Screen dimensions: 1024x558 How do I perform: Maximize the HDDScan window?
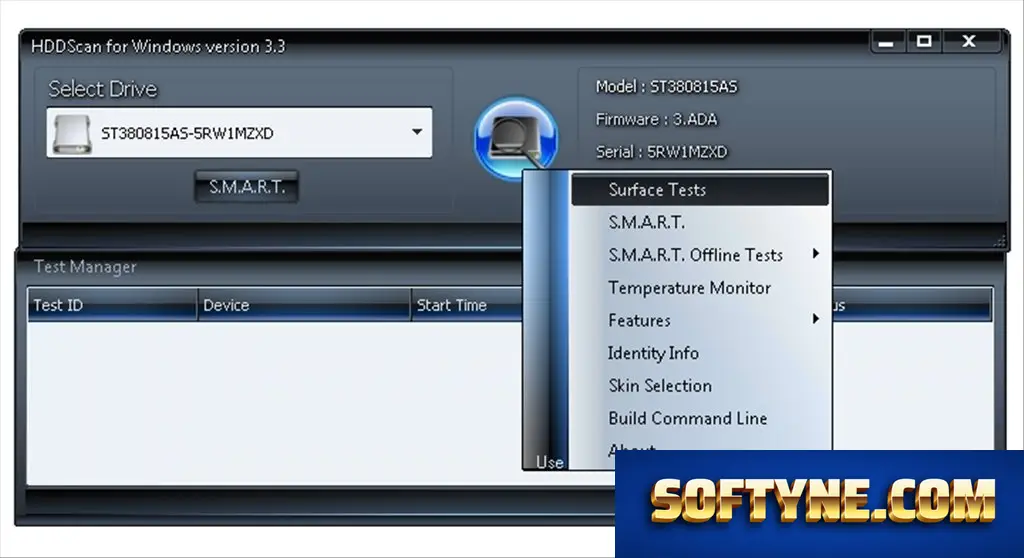924,42
